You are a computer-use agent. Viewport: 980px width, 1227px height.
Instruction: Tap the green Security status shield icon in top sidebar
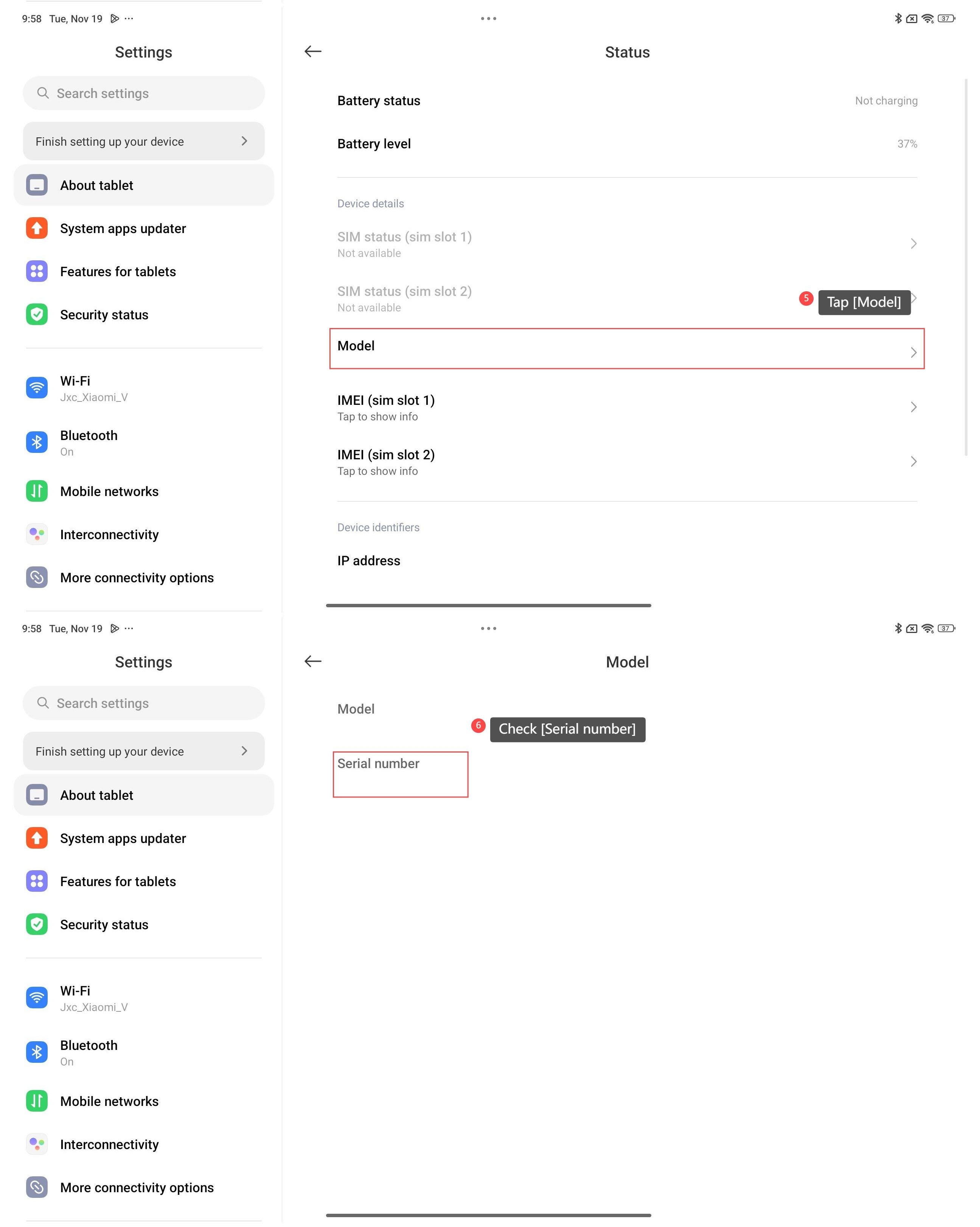point(37,314)
